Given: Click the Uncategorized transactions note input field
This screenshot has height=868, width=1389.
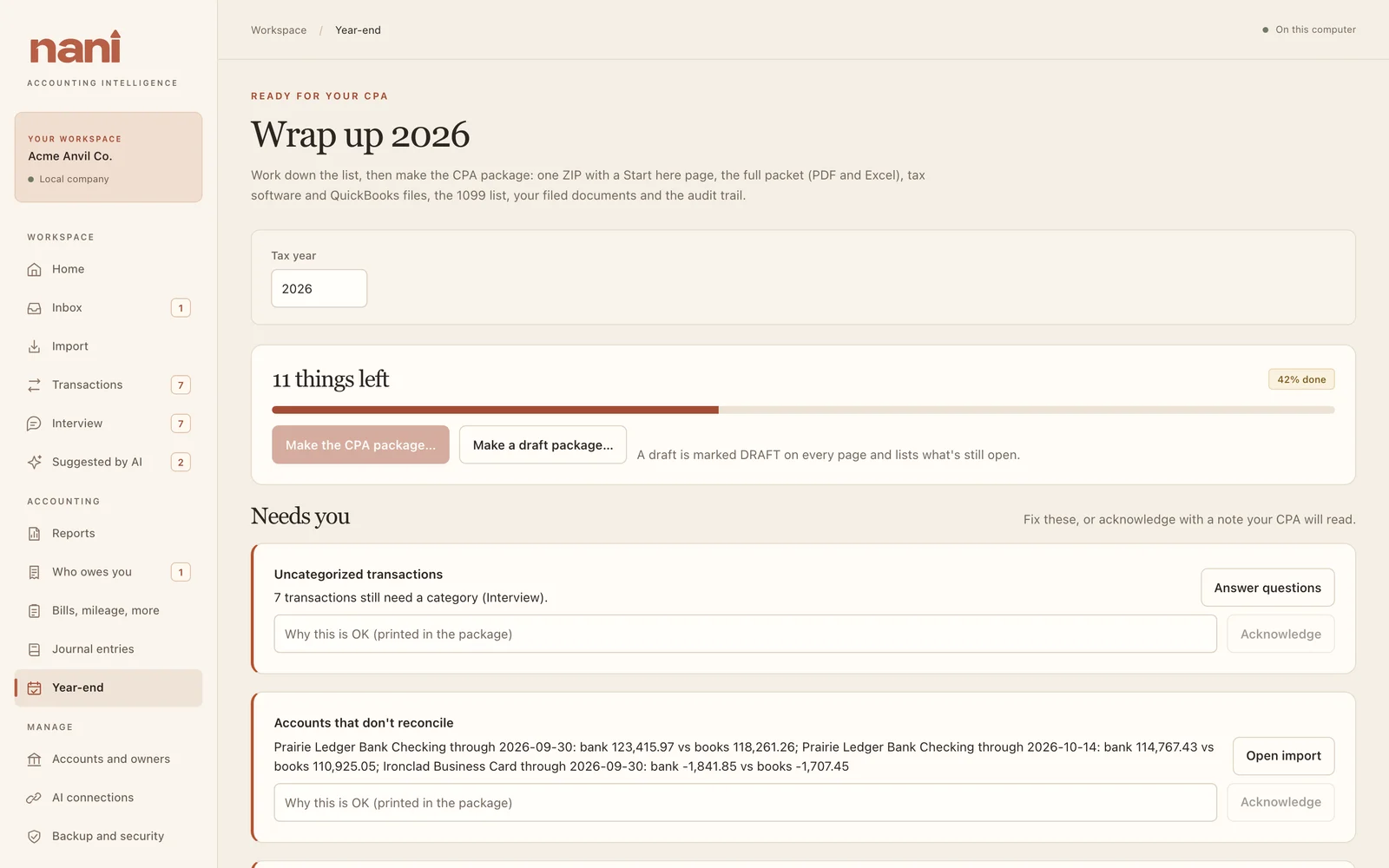Looking at the screenshot, I should [x=745, y=634].
